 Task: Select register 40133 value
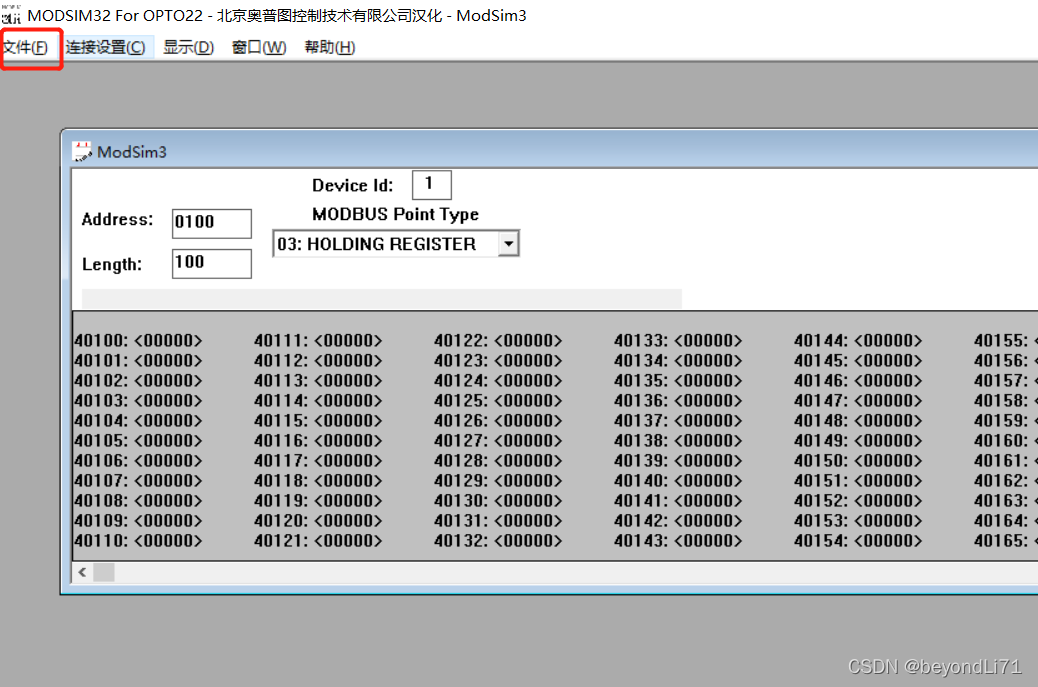[x=708, y=340]
